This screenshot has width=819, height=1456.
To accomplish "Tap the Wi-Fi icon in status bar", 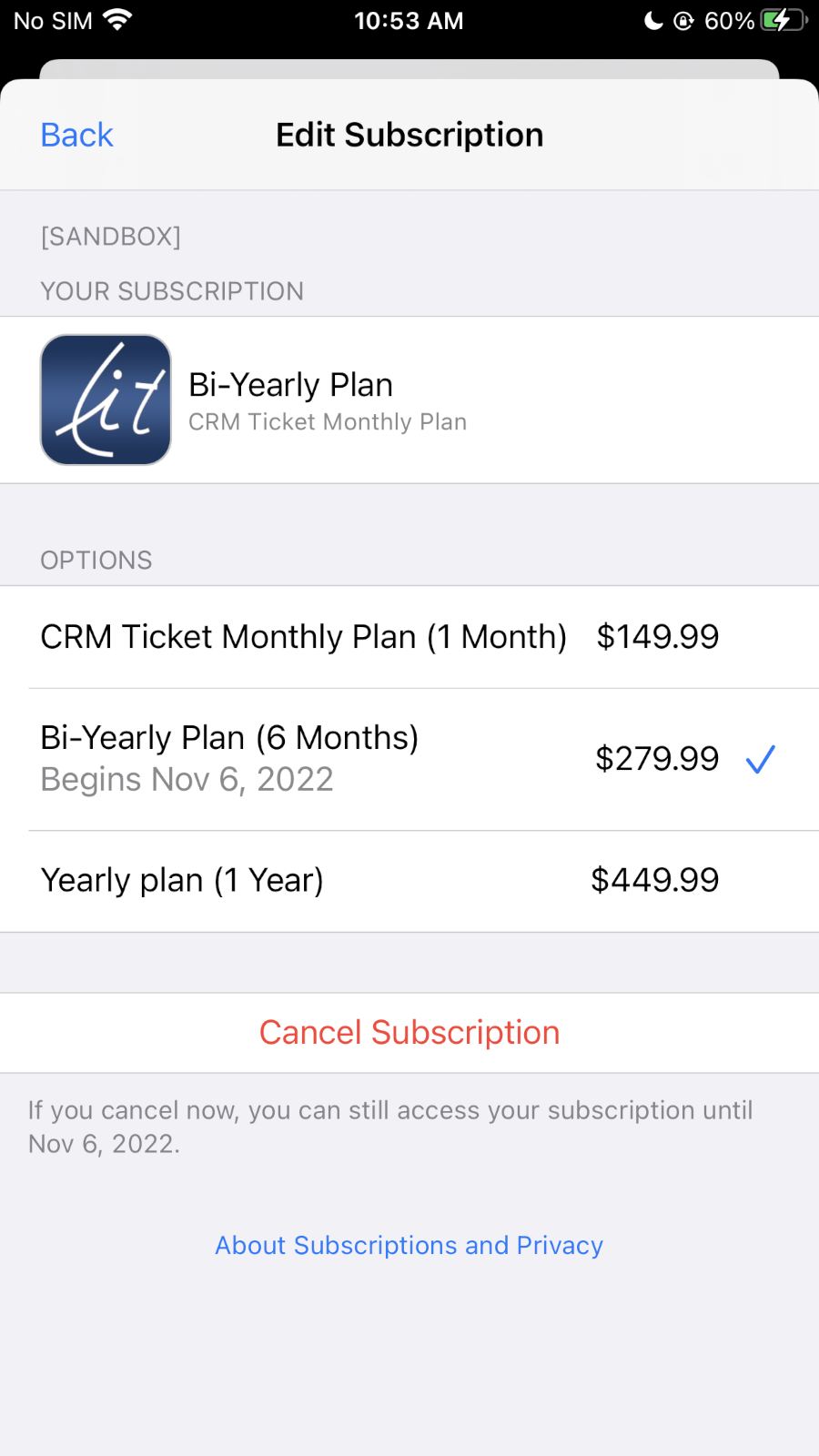I will pyautogui.click(x=117, y=19).
